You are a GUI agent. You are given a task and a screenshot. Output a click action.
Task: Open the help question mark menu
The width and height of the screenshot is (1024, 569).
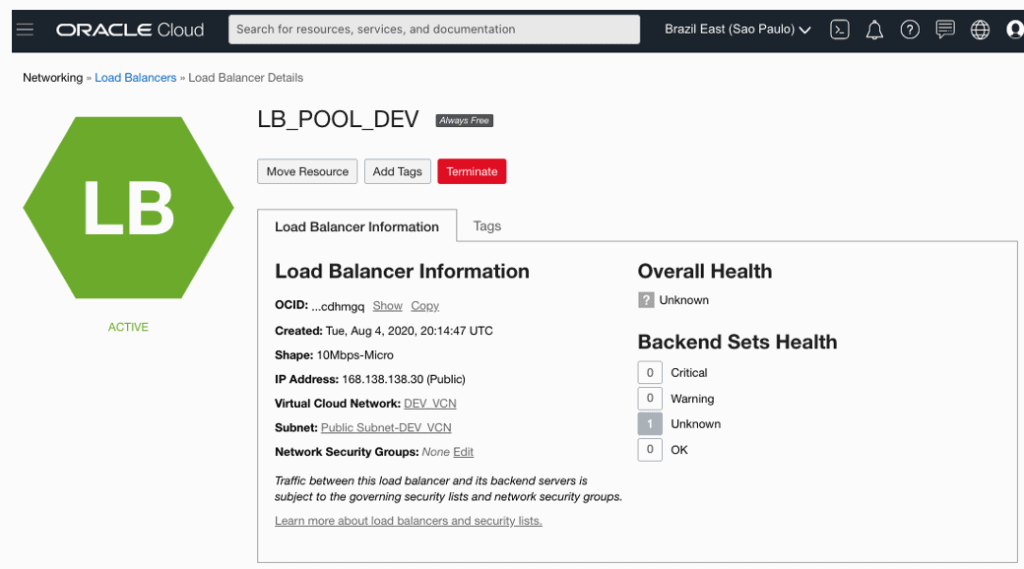(909, 30)
